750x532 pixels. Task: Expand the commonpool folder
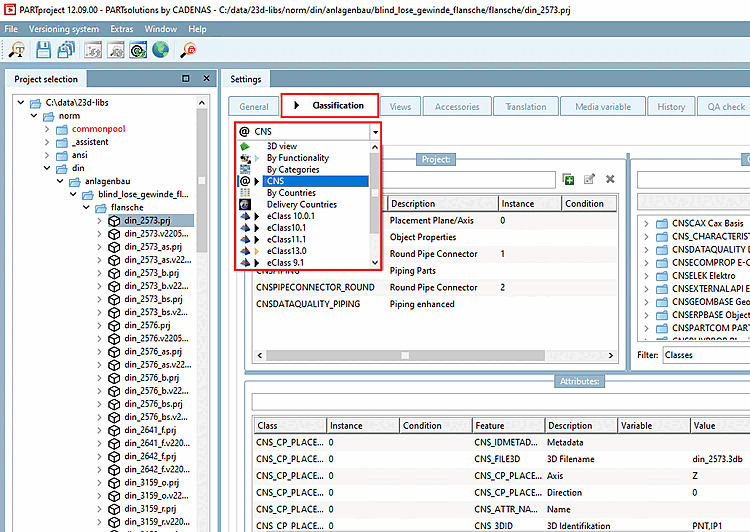[x=47, y=129]
